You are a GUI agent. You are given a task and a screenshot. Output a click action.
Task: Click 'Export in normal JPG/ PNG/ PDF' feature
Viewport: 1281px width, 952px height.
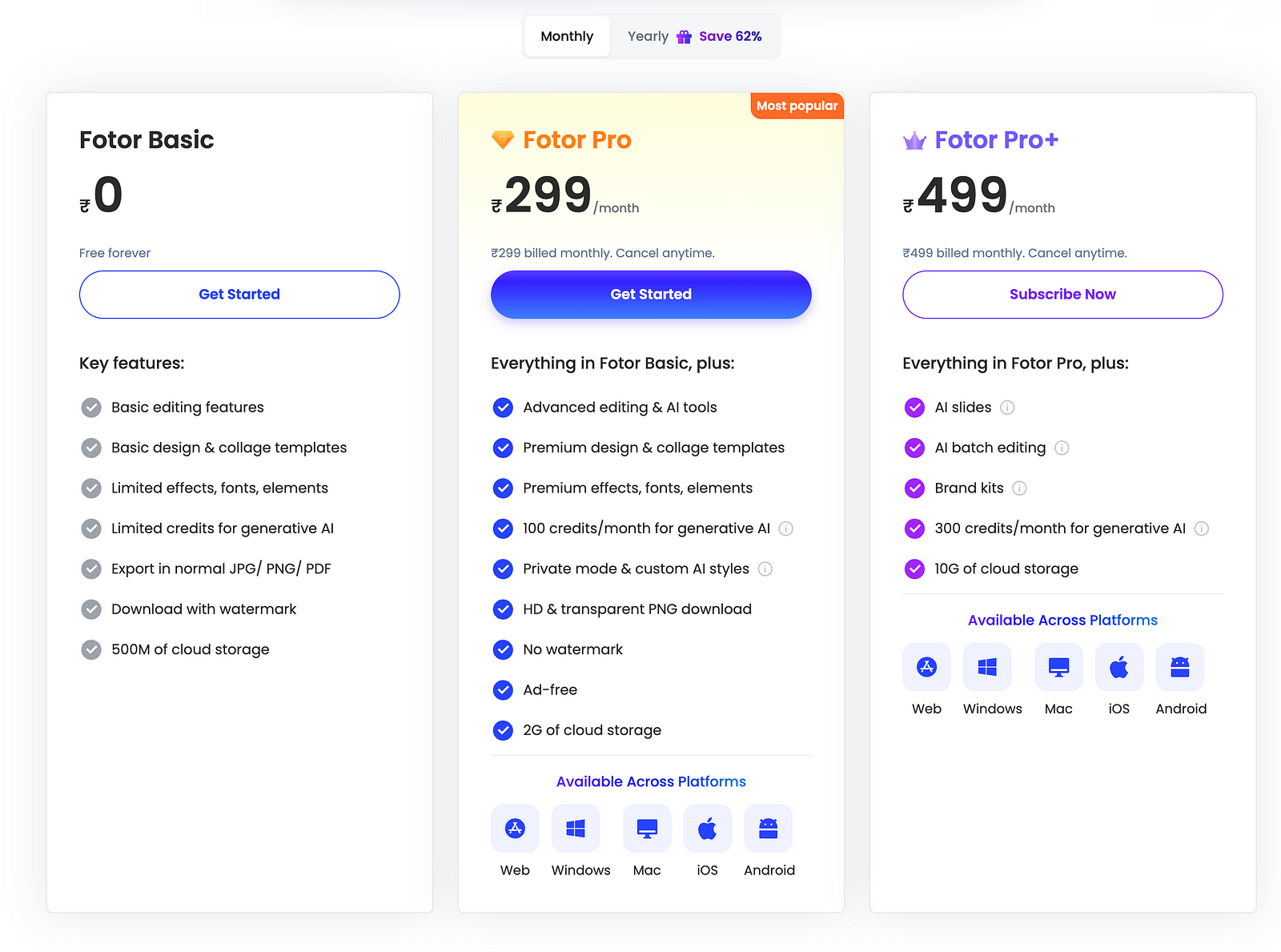coord(221,569)
